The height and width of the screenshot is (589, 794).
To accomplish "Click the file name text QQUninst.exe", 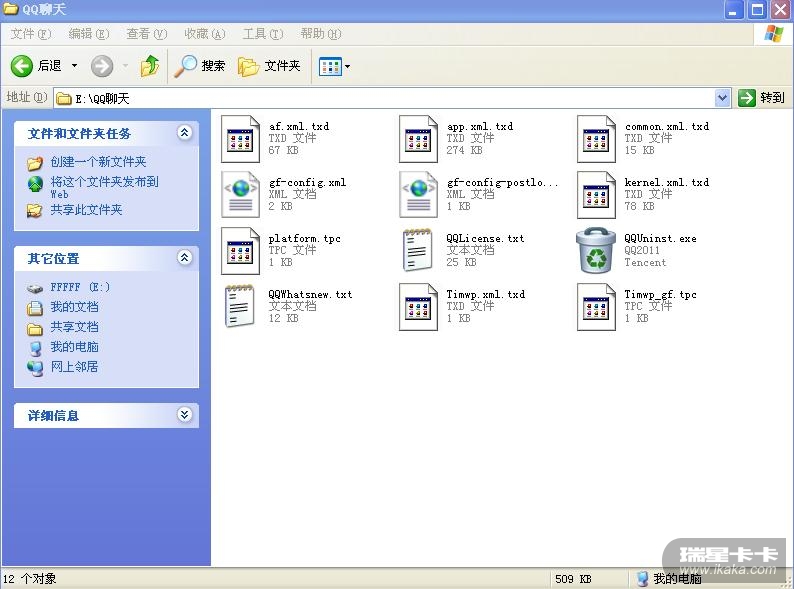I will click(660, 238).
